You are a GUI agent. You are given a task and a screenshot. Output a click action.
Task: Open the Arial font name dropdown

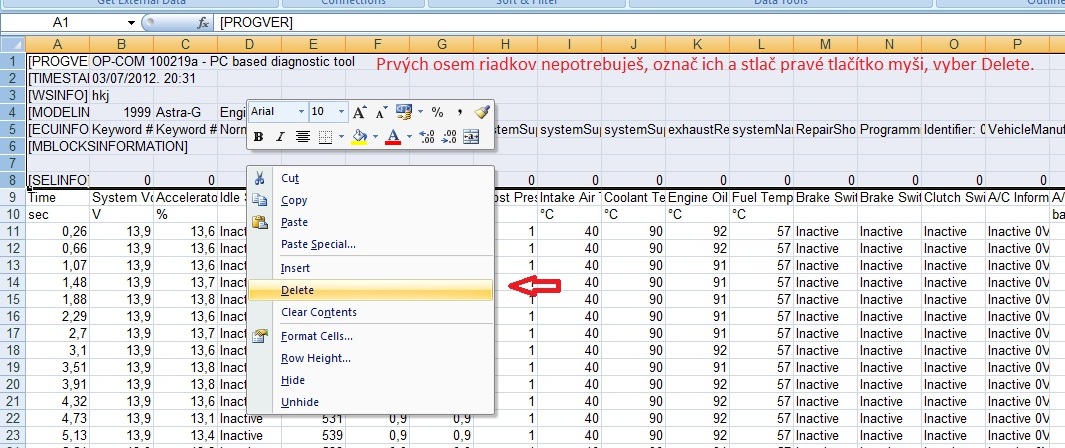[x=299, y=112]
